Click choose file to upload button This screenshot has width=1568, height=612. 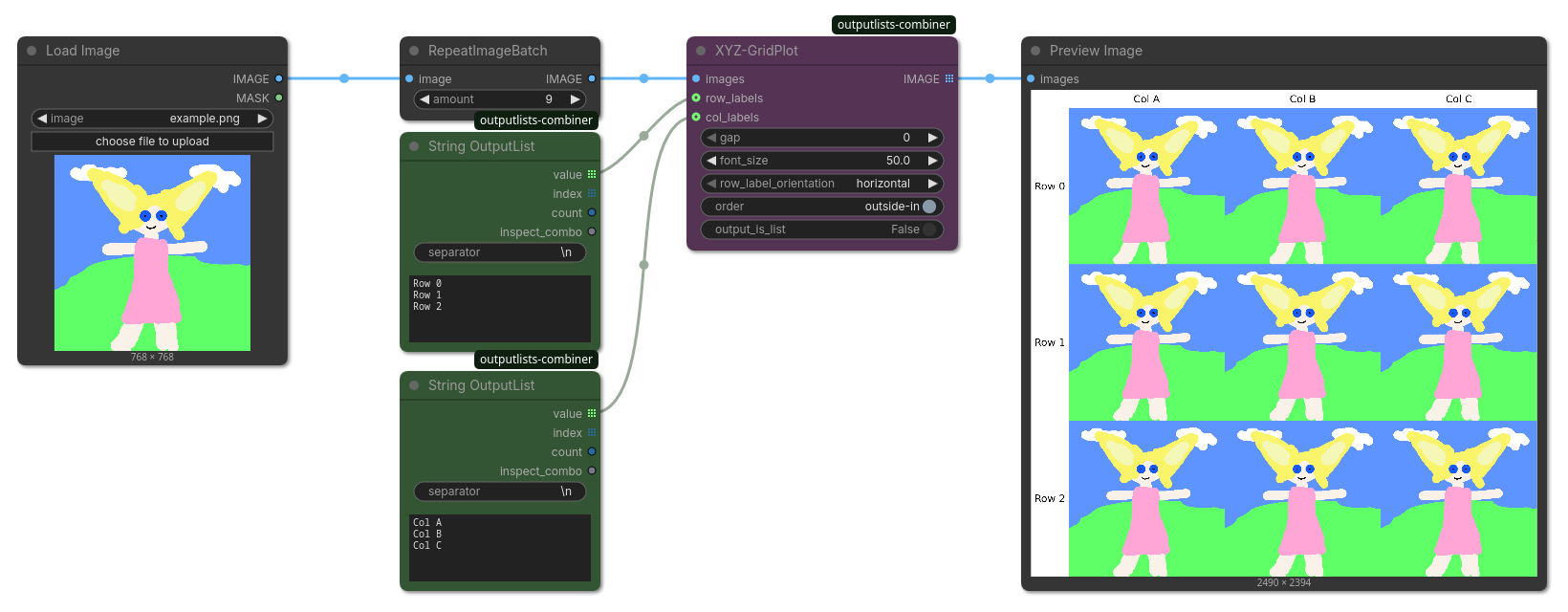click(x=152, y=142)
